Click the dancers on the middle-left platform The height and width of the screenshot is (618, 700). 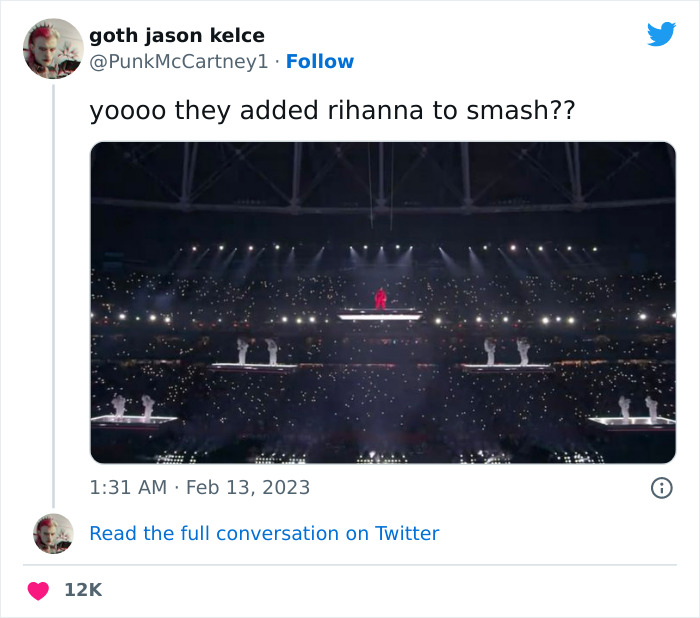tap(255, 351)
